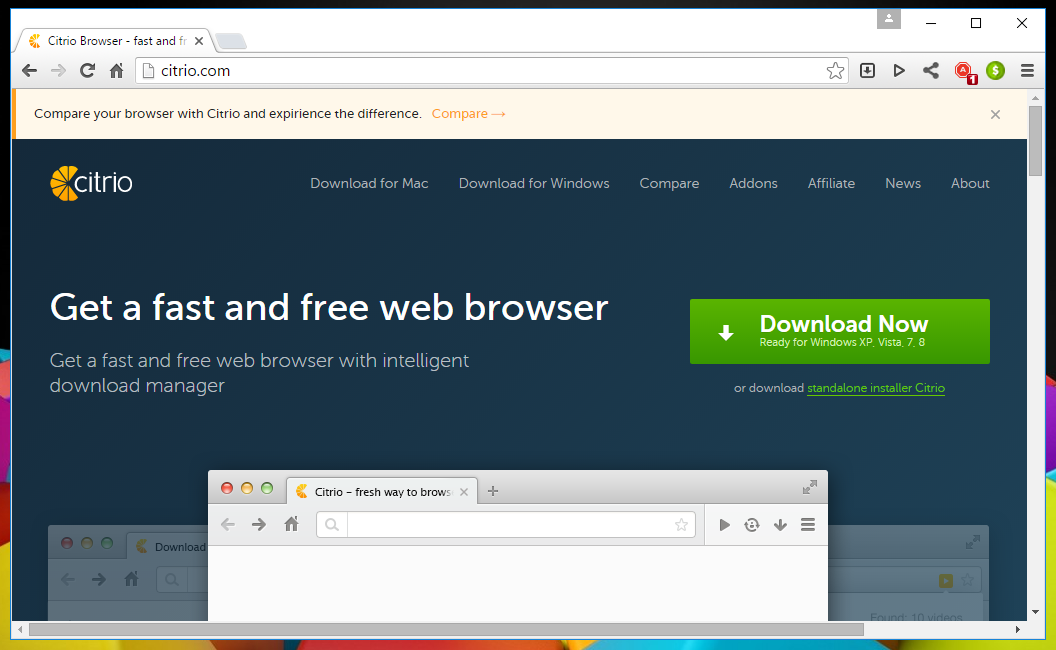Close the Citrio Browser tab
This screenshot has width=1056, height=650.
[x=199, y=41]
